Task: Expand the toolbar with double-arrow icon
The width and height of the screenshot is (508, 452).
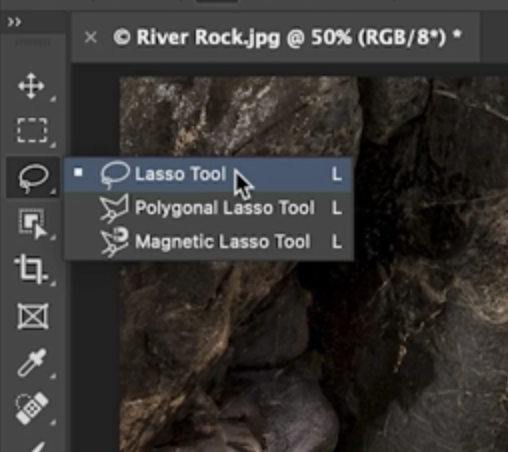Action: 14,22
